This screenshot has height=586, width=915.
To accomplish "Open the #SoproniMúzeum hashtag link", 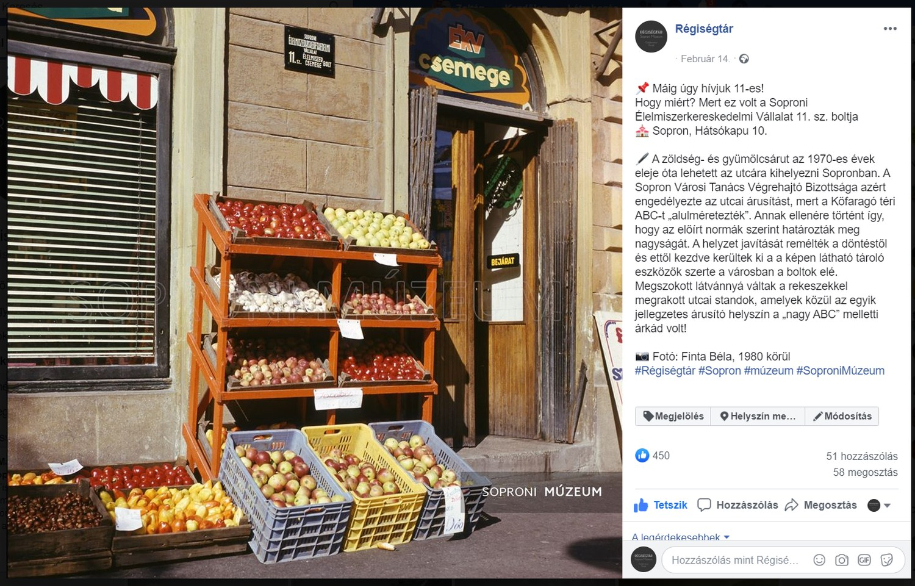I will [840, 371].
